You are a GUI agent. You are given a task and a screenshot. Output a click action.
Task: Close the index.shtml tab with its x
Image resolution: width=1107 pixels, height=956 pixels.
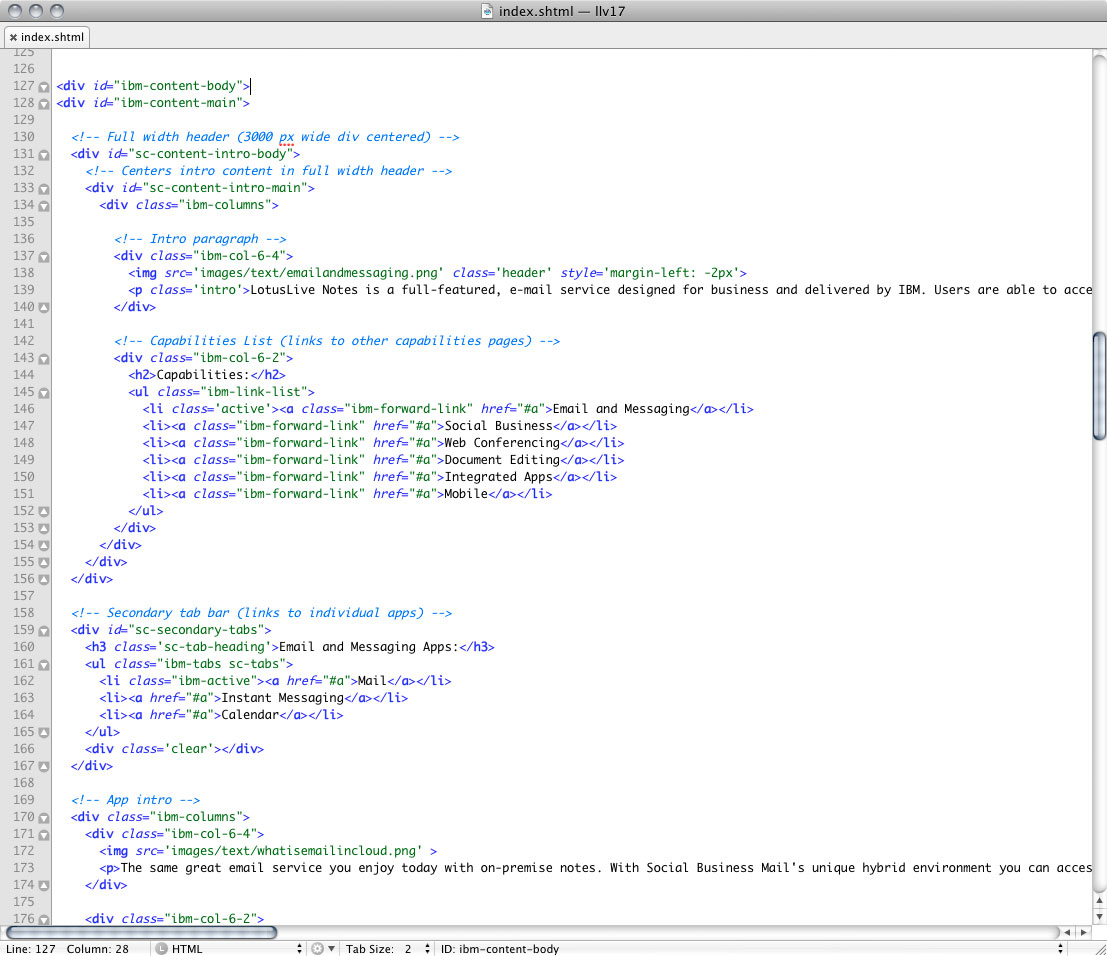[x=13, y=37]
